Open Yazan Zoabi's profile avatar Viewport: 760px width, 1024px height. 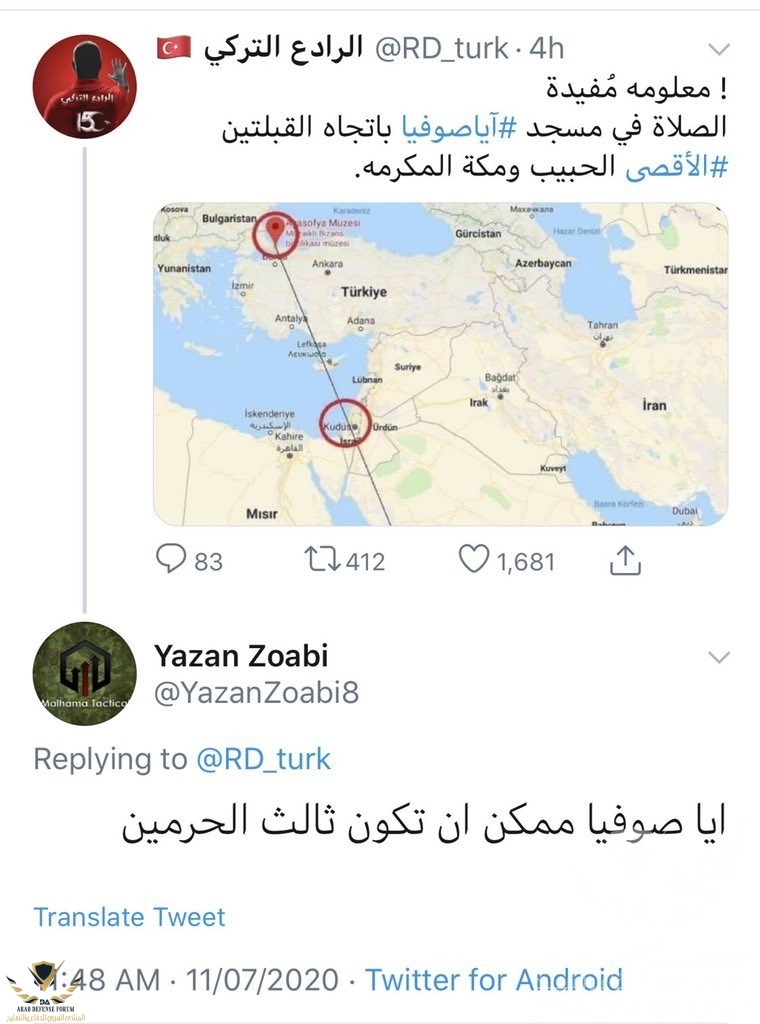[x=85, y=672]
